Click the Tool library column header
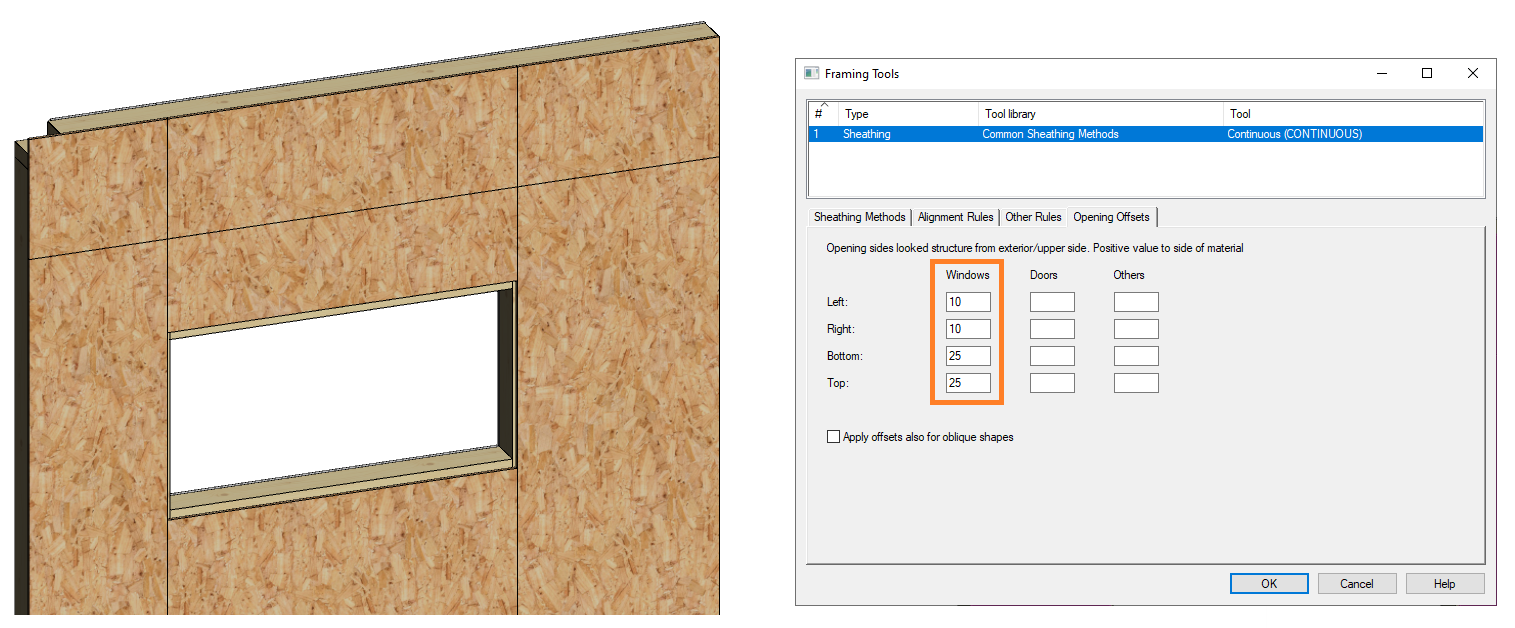This screenshot has height=628, width=1515. [x=1100, y=114]
